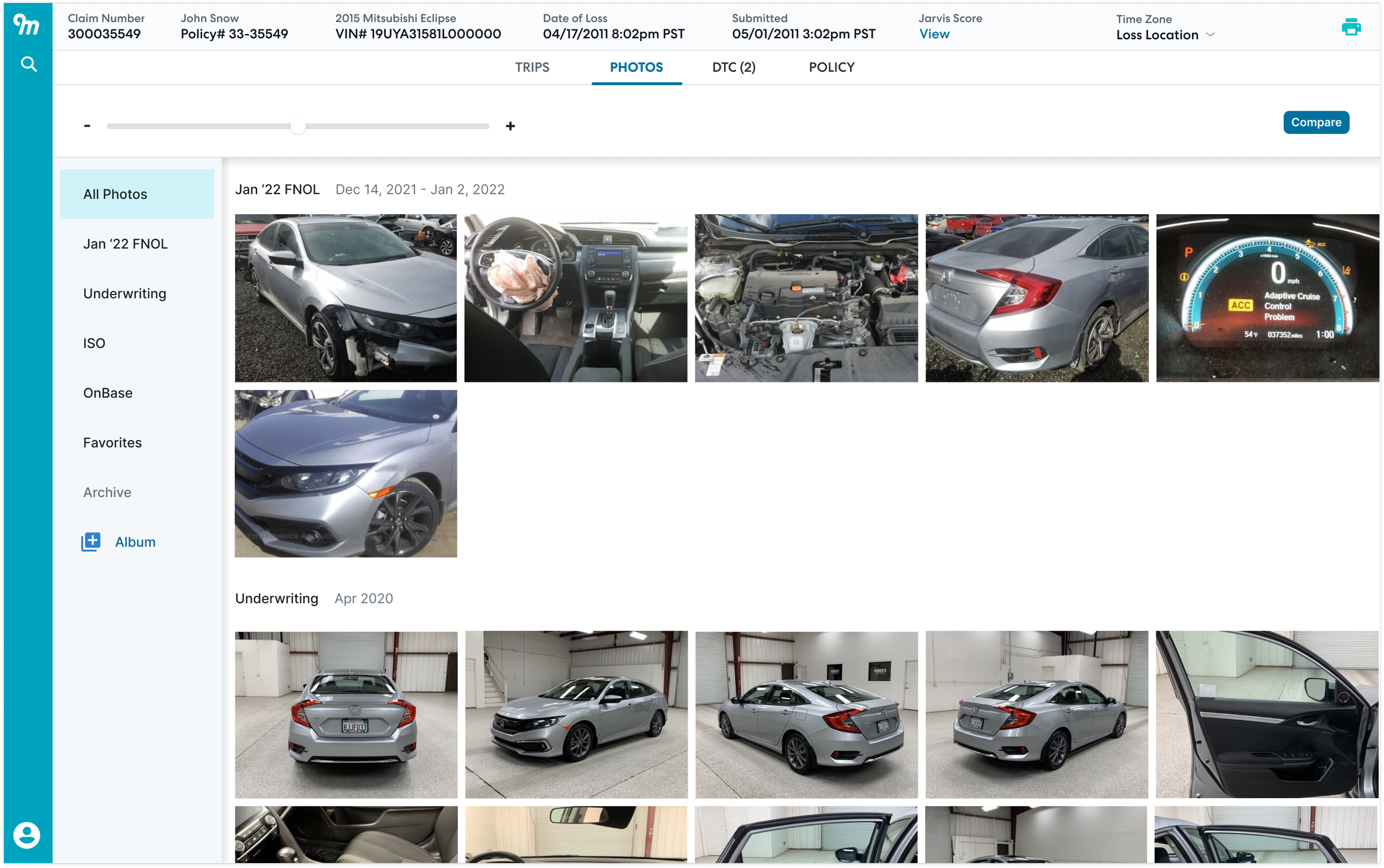Click the Metromile logo icon
The image size is (1384, 868).
tap(27, 25)
